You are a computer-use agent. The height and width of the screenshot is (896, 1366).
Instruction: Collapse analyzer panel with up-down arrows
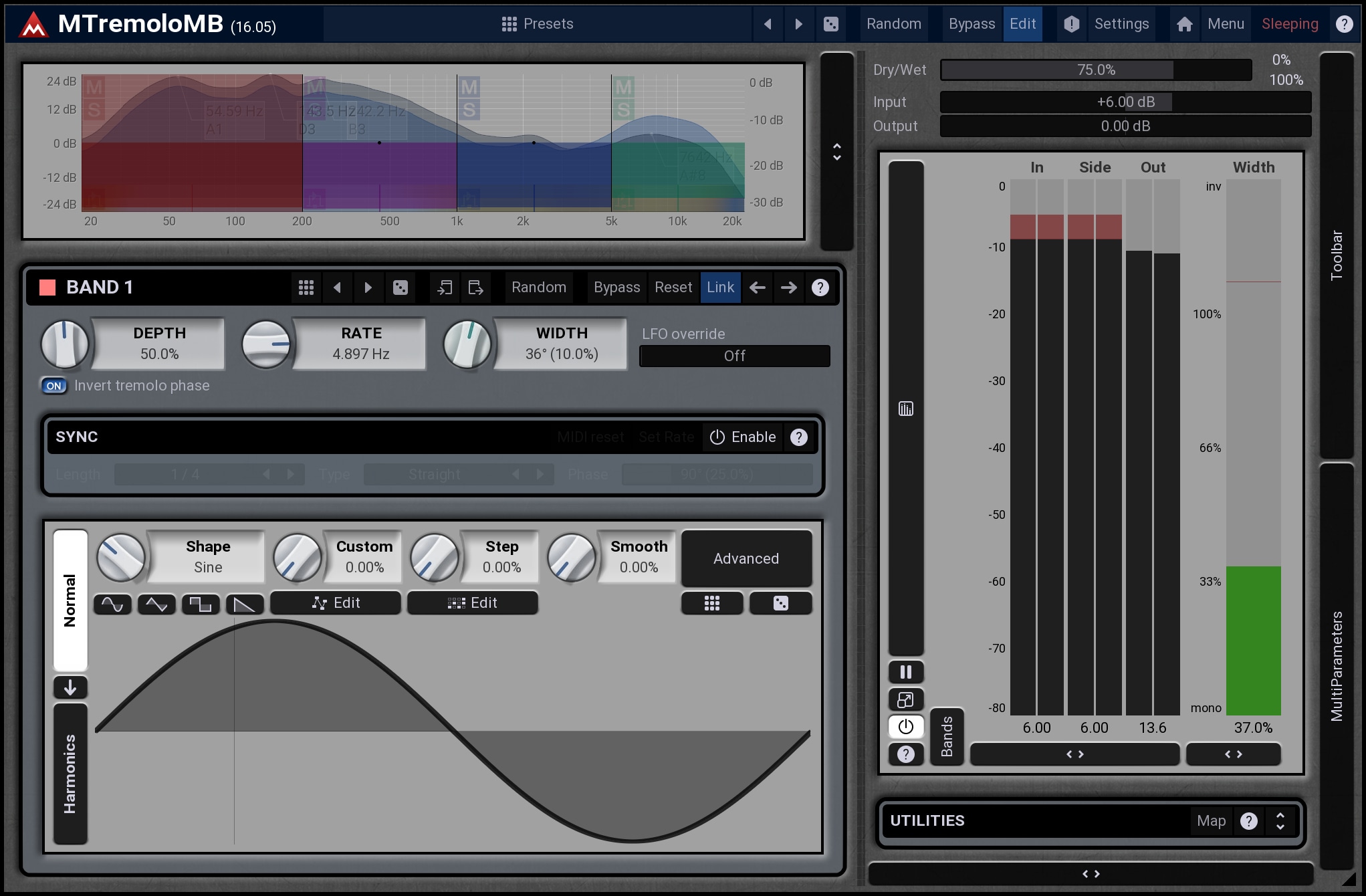click(837, 152)
